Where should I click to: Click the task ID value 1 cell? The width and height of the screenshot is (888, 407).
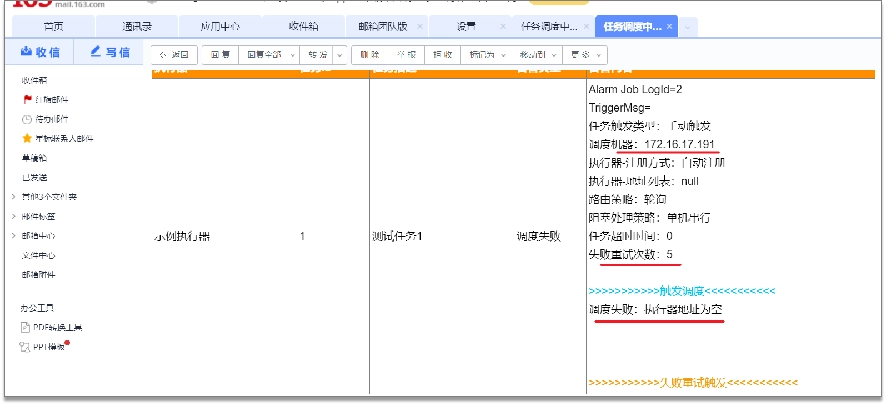click(302, 237)
